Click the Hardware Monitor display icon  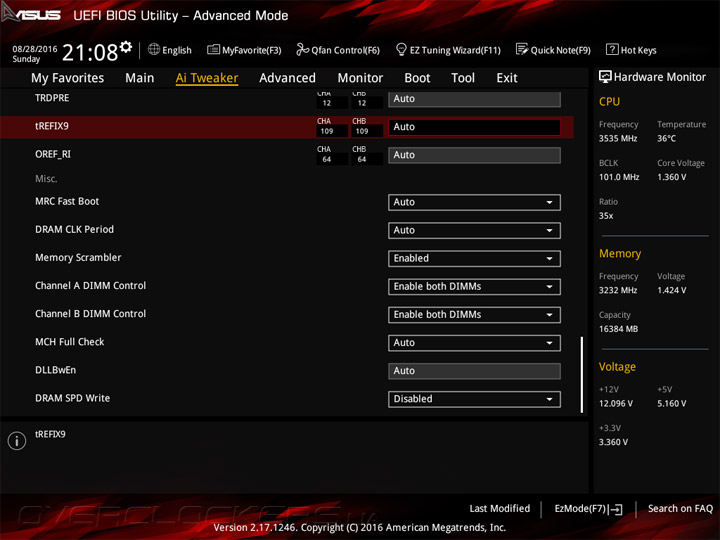pyautogui.click(x=605, y=77)
